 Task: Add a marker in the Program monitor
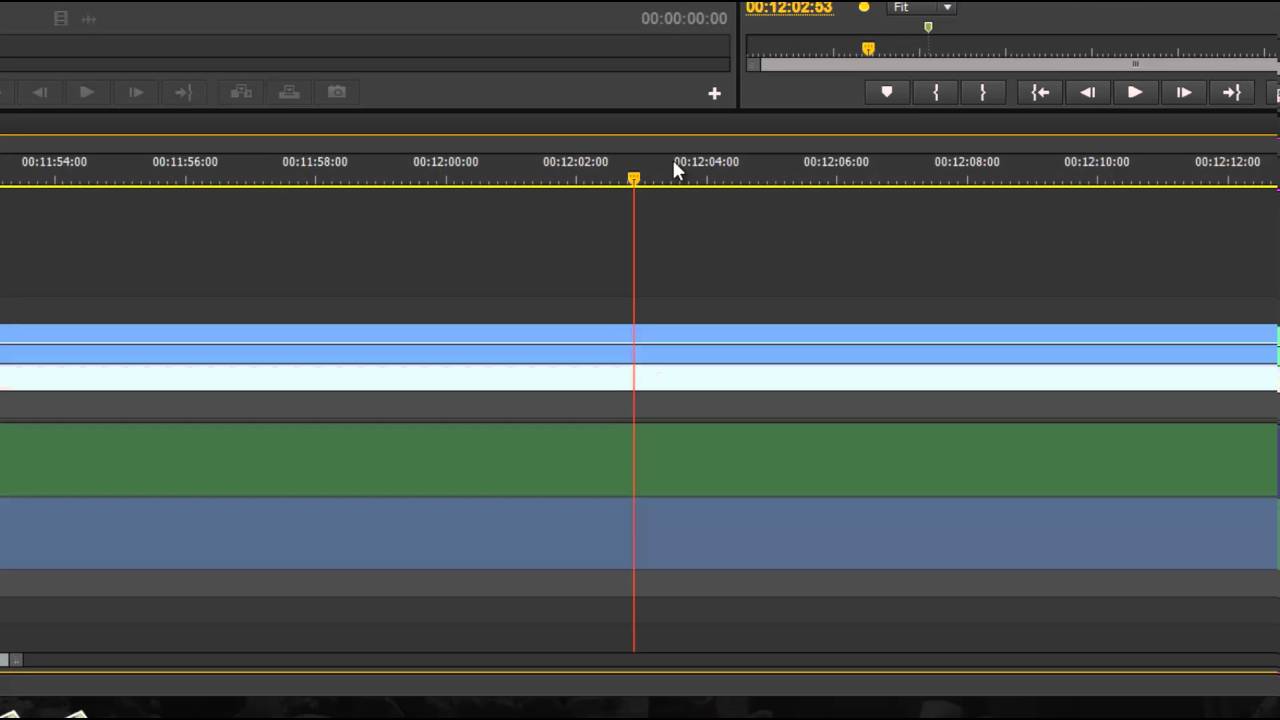pyautogui.click(x=887, y=92)
